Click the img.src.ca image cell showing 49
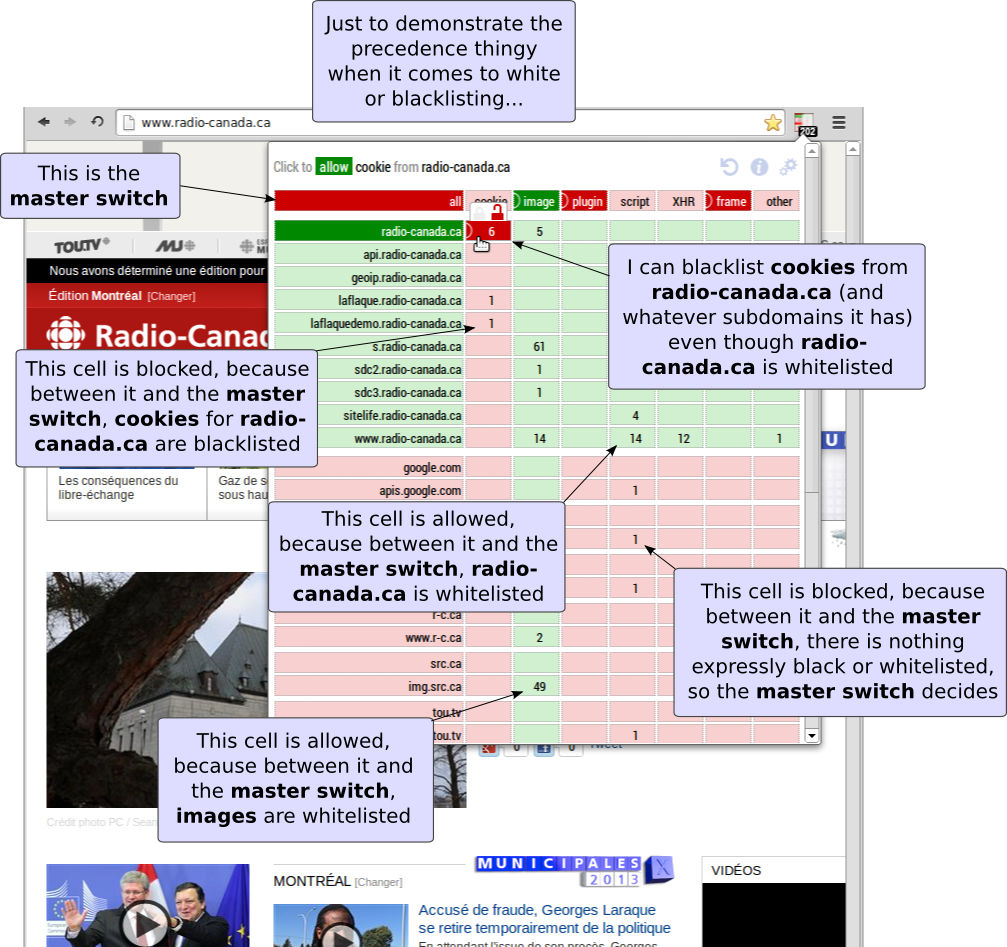This screenshot has height=947, width=1007. pos(536,686)
